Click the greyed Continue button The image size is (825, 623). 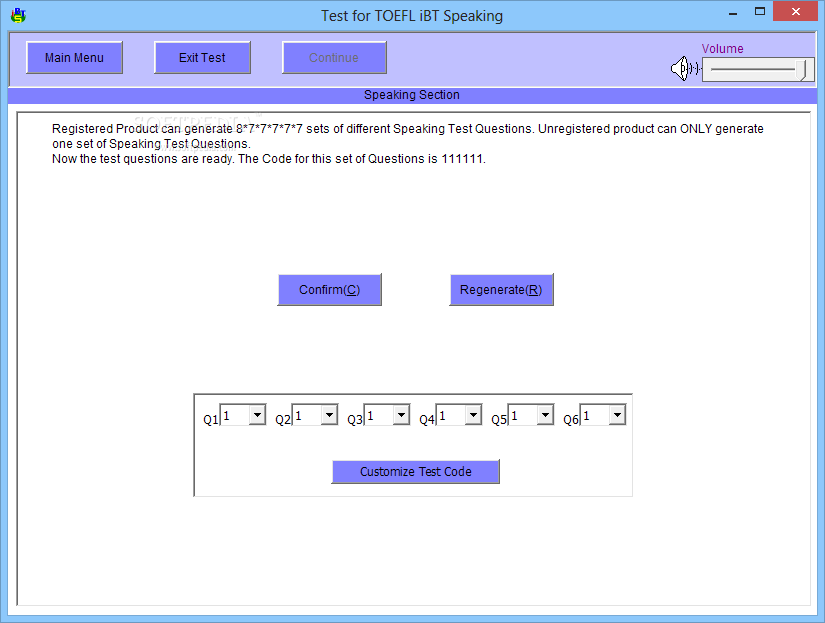coord(334,57)
